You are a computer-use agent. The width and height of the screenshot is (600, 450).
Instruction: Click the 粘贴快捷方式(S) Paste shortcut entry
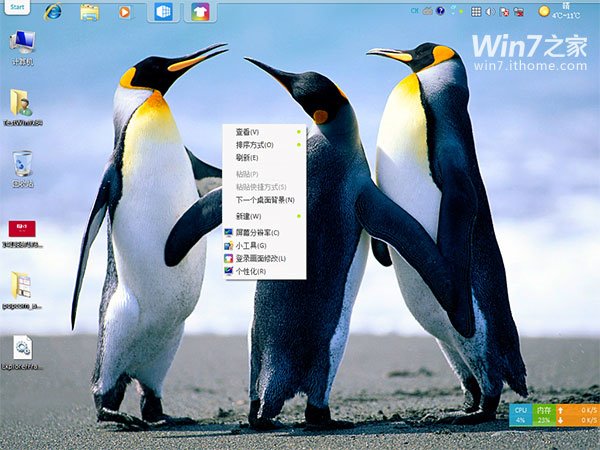(264, 187)
